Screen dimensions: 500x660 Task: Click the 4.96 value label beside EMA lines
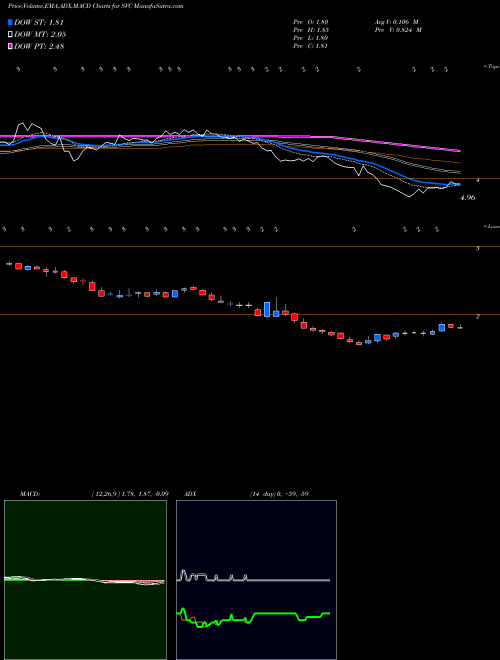[468, 197]
